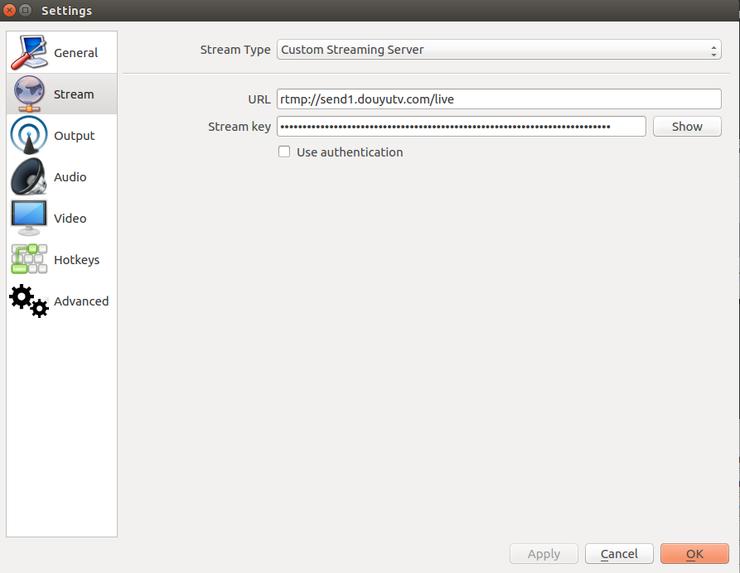The height and width of the screenshot is (573, 740).
Task: Open Output settings via broadcast antenna icon
Action: click(29, 135)
